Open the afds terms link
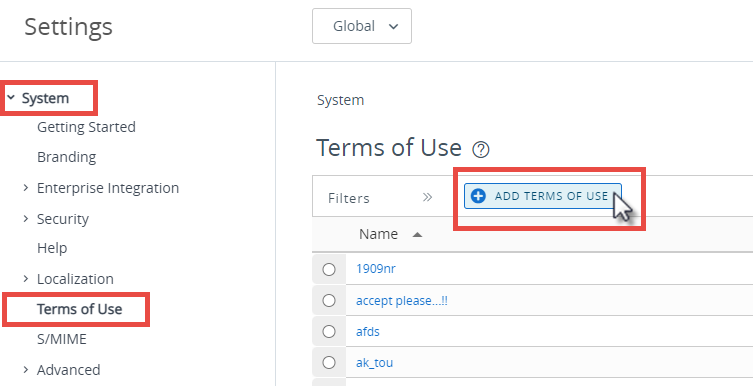The width and height of the screenshot is (753, 386). pos(368,332)
